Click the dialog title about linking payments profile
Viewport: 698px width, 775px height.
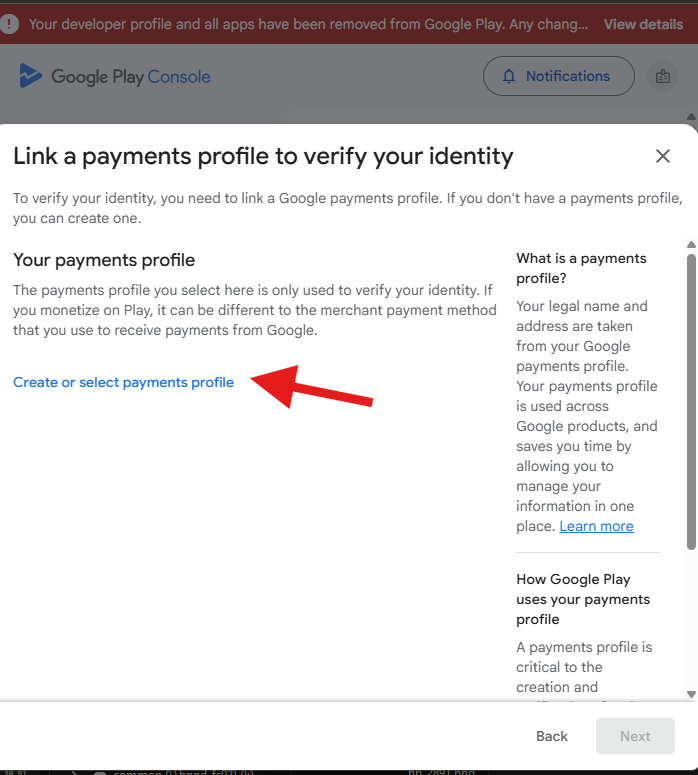(263, 156)
